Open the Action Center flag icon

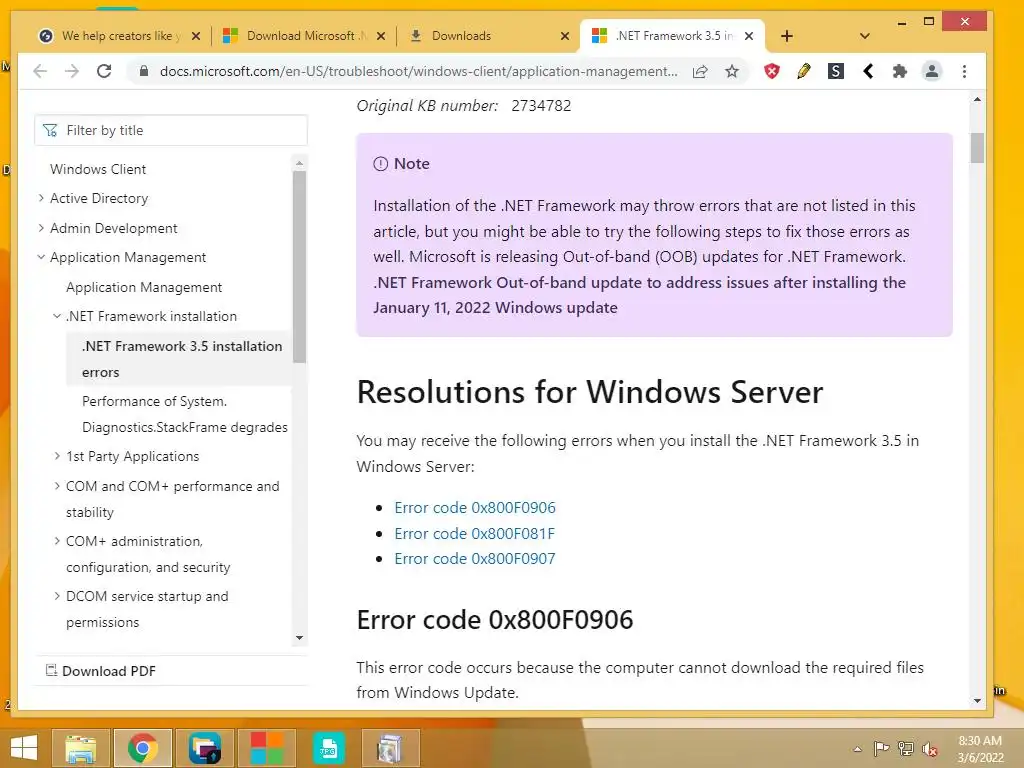tap(881, 748)
